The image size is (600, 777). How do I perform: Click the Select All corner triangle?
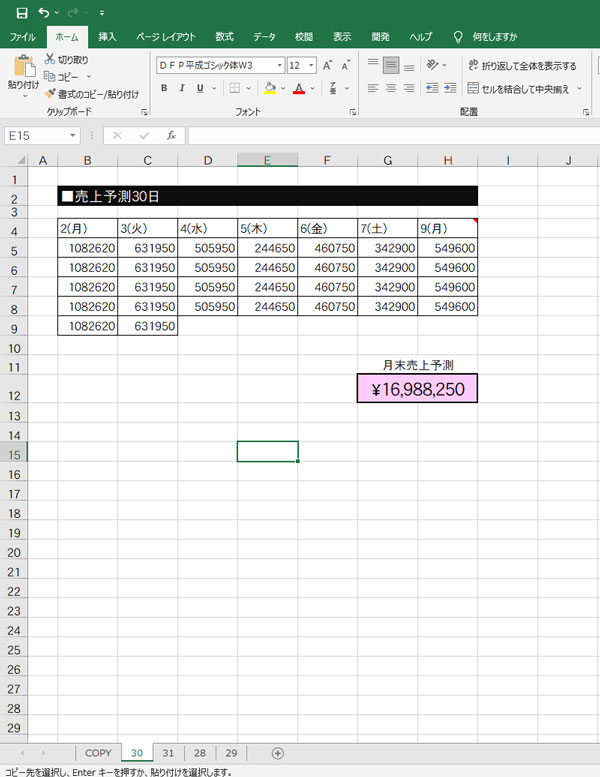tap(20, 160)
